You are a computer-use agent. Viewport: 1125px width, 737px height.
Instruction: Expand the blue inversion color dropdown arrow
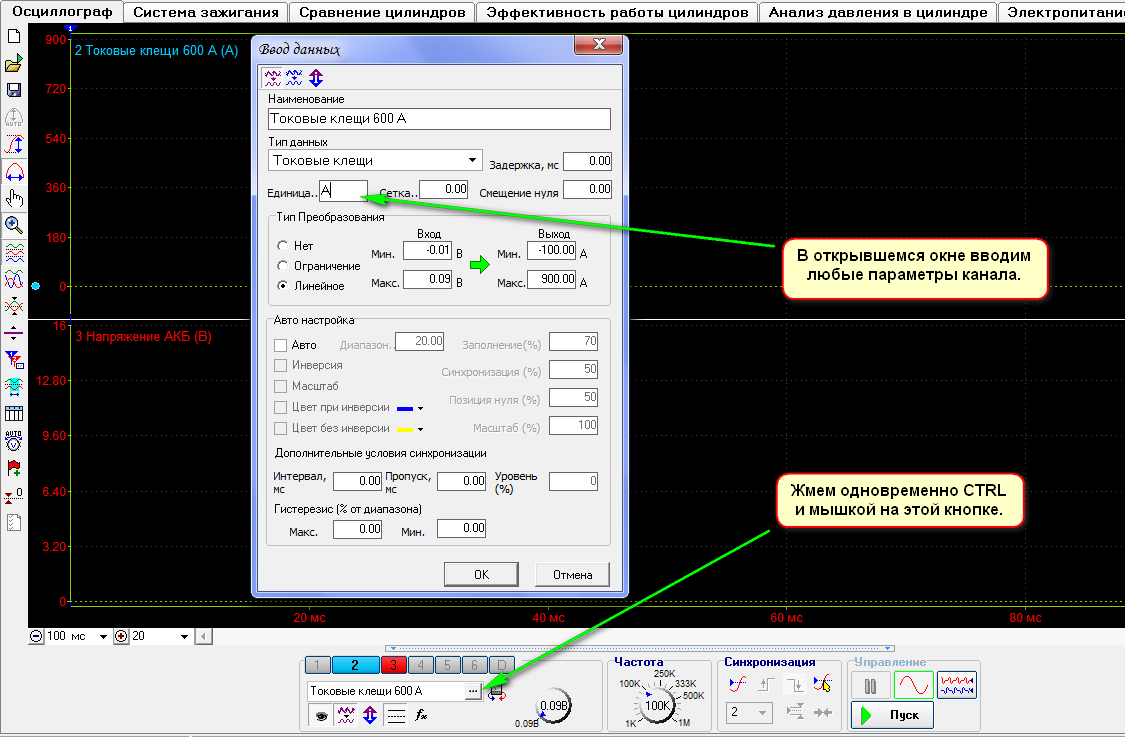pos(420,408)
